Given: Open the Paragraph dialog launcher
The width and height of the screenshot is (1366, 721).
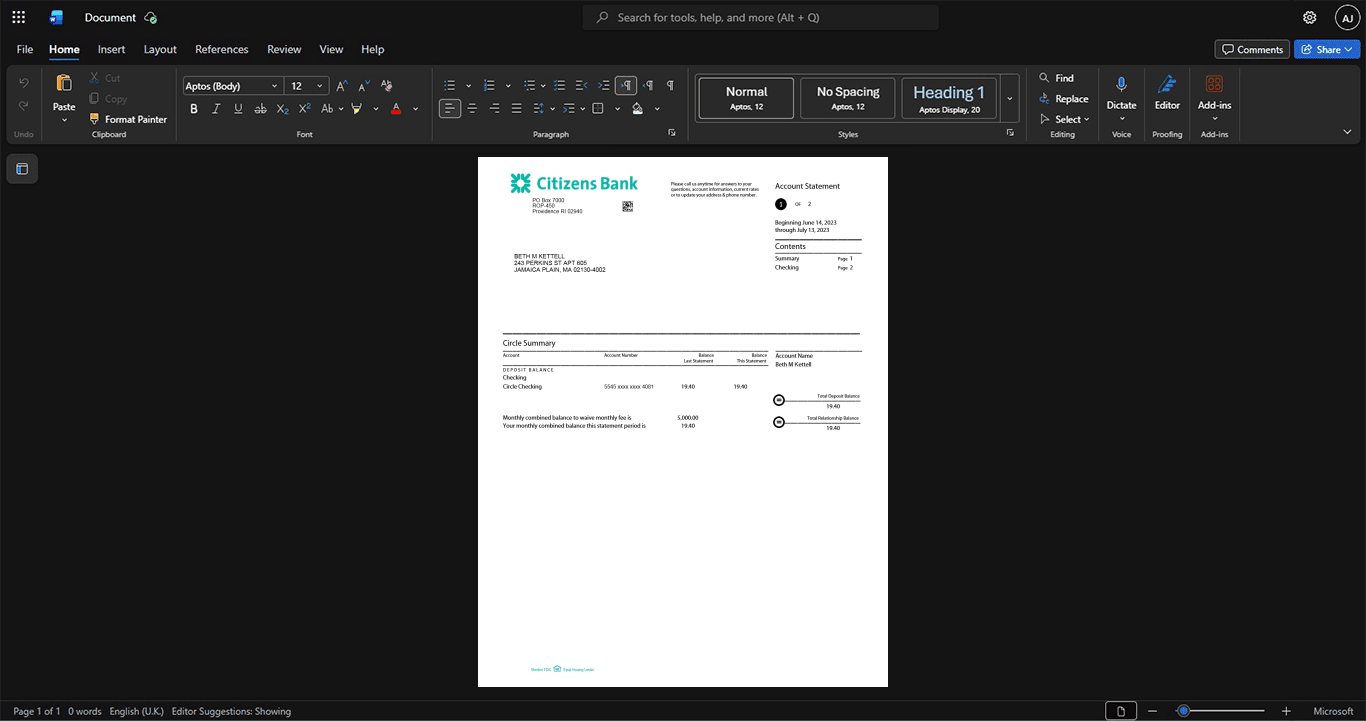Looking at the screenshot, I should [672, 133].
